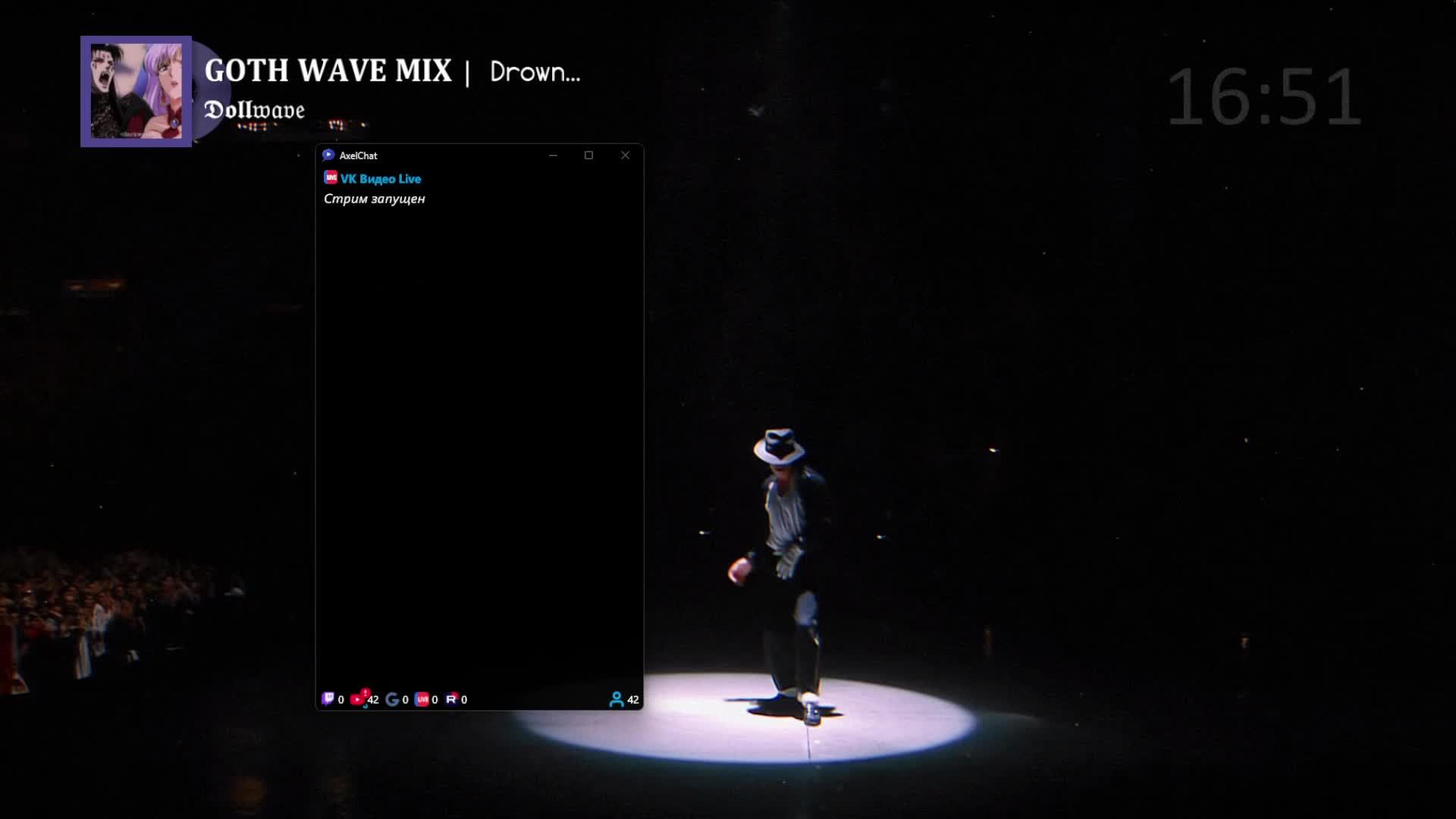Image resolution: width=1456 pixels, height=819 pixels.
Task: Click the VK Video Live message badge icon
Action: pos(331,177)
